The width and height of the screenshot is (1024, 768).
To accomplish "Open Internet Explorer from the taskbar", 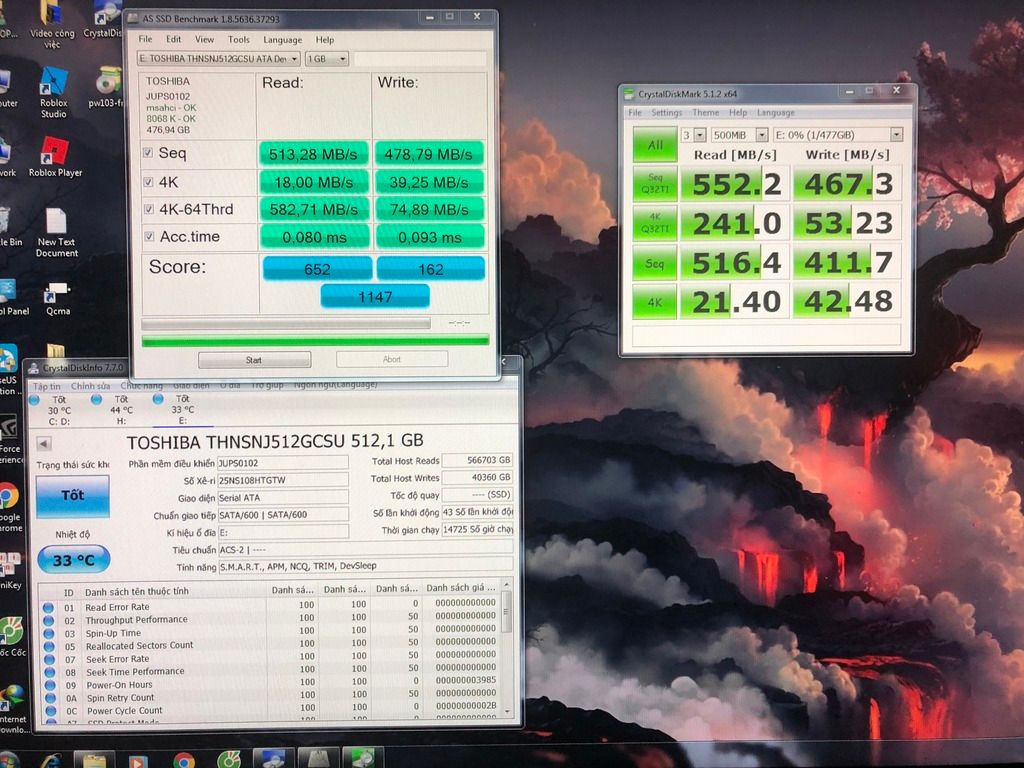I will (x=50, y=760).
